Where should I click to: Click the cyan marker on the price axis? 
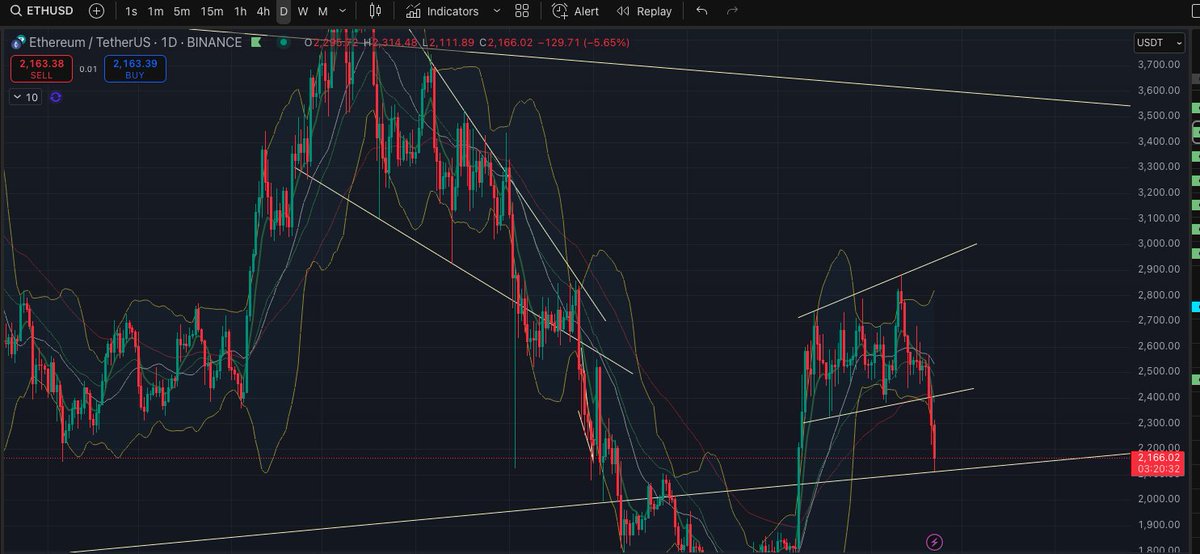(1197, 306)
